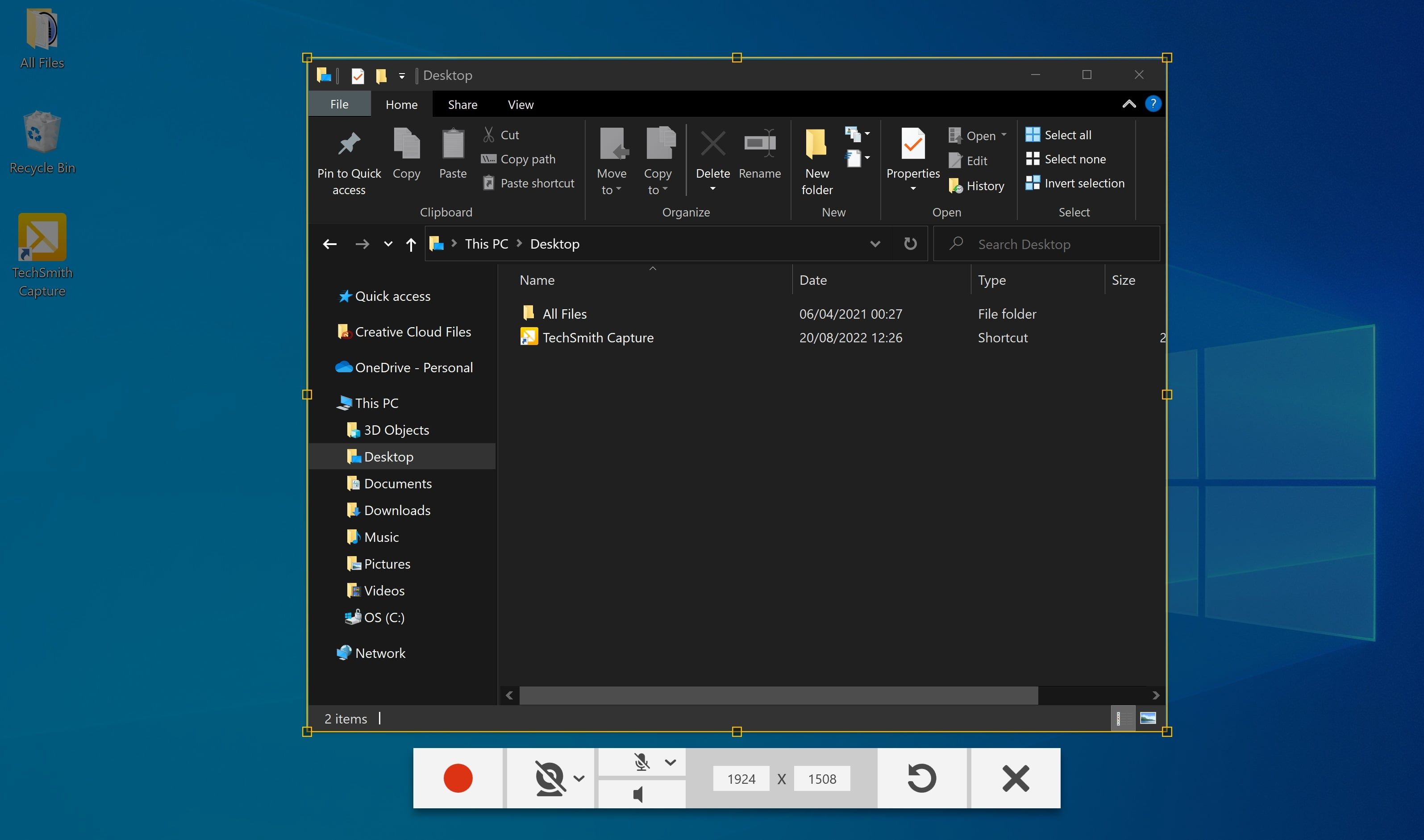Screen dimensions: 1424x840
Task: Click Invert selection in ribbon
Action: pos(1084,183)
